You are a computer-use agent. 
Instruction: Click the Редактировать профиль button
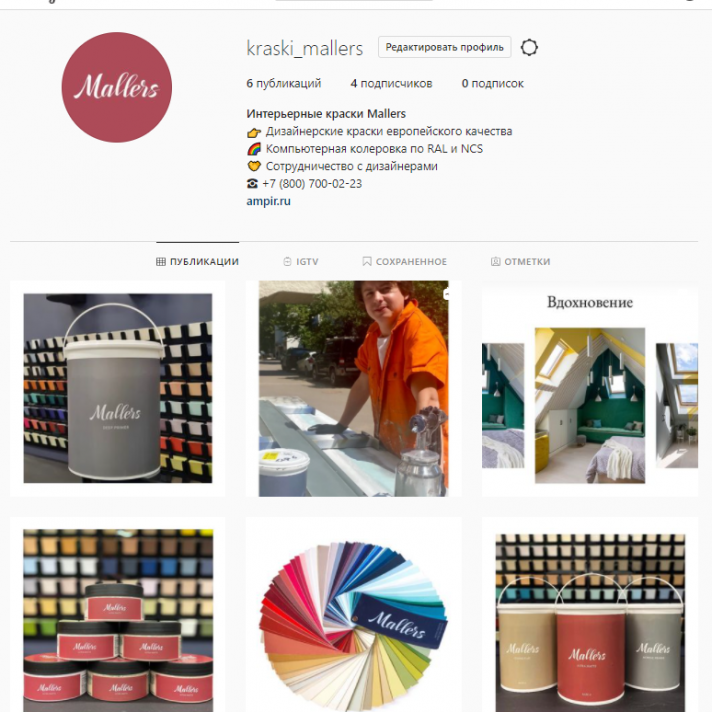click(445, 47)
